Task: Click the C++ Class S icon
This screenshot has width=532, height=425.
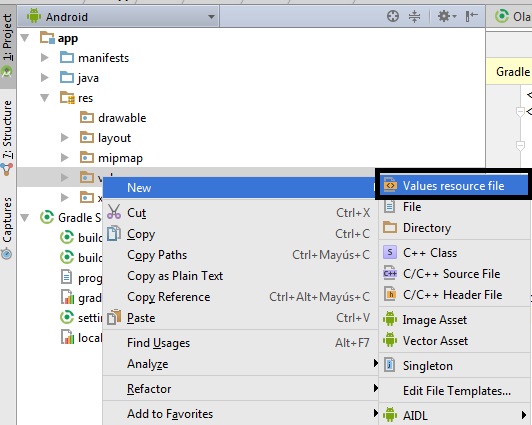Action: pos(390,252)
